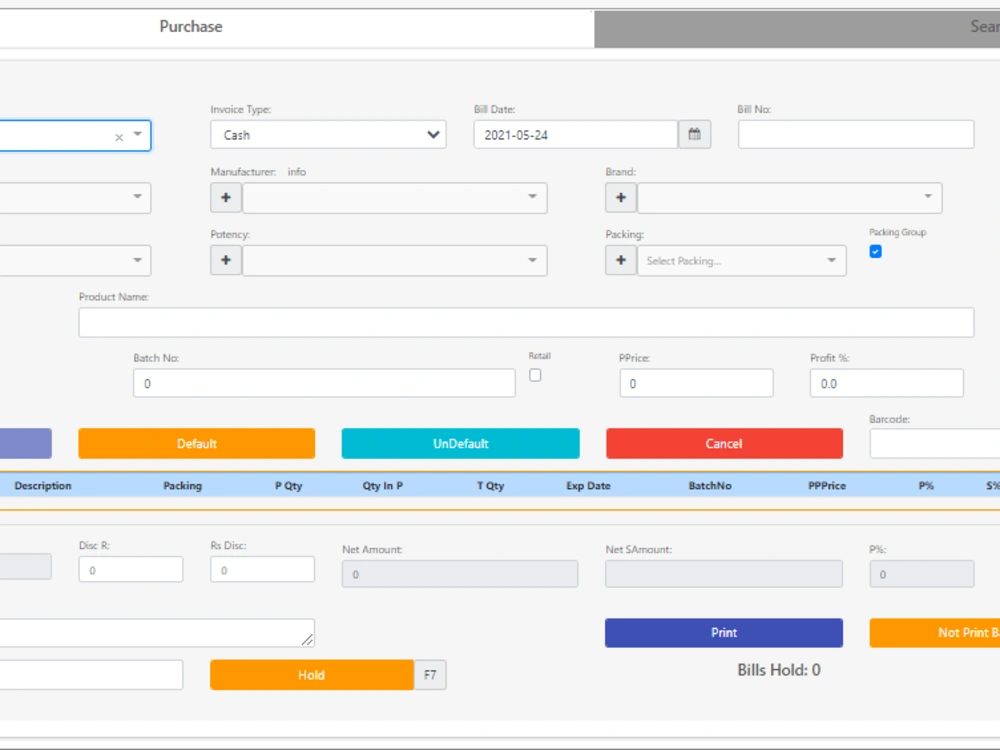Add a new Packing with plus button
The height and width of the screenshot is (750, 1000).
pos(621,260)
